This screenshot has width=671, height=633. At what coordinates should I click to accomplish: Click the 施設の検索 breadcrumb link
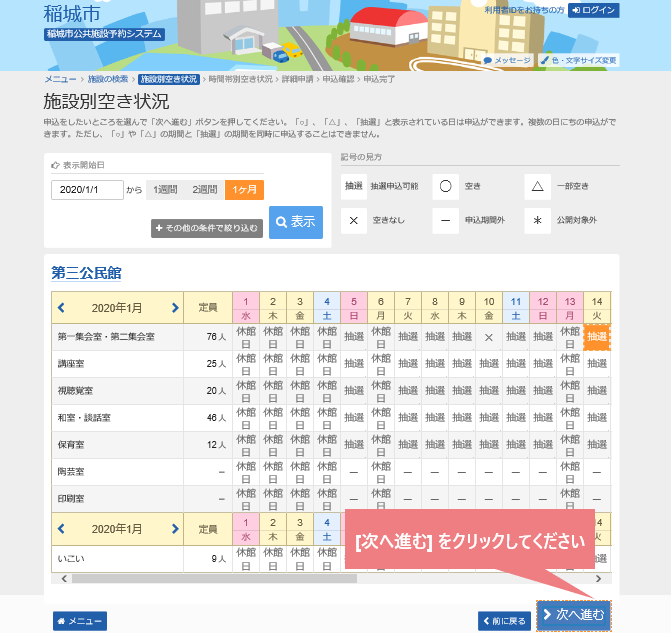[108, 79]
